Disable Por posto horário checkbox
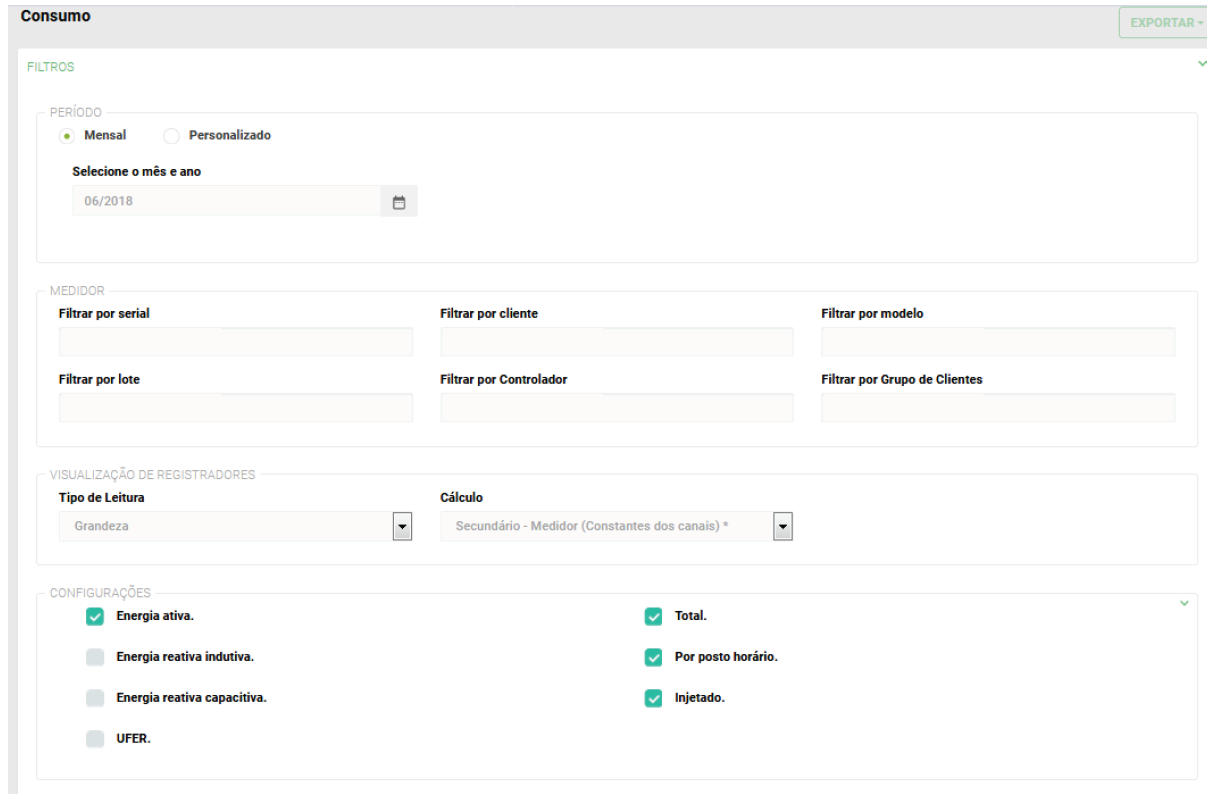The width and height of the screenshot is (1212, 798). point(654,657)
